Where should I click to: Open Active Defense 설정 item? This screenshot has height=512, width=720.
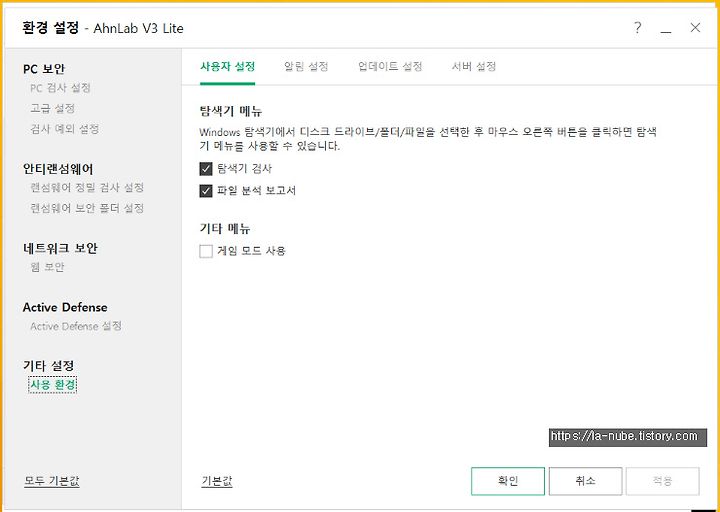click(76, 326)
